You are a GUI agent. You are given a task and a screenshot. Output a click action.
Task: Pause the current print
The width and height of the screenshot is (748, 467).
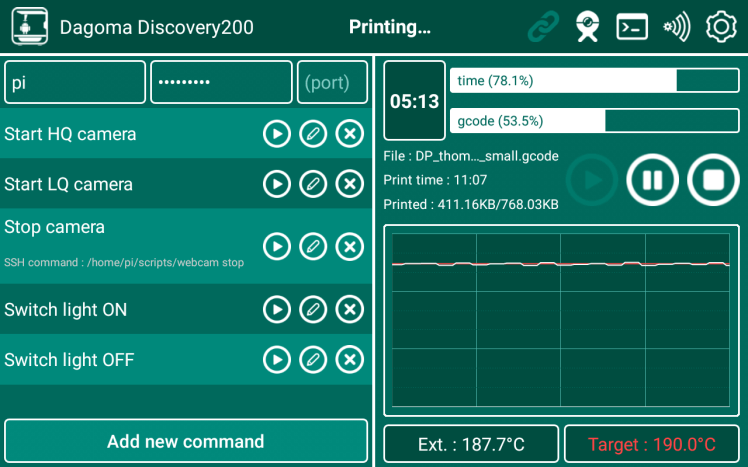coord(652,180)
